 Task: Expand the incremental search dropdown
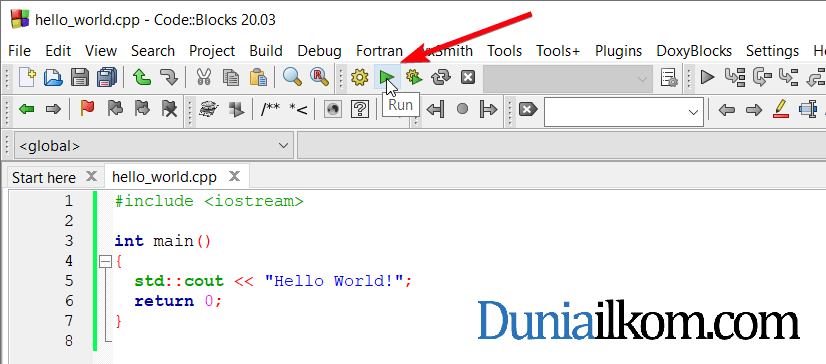pyautogui.click(x=693, y=112)
